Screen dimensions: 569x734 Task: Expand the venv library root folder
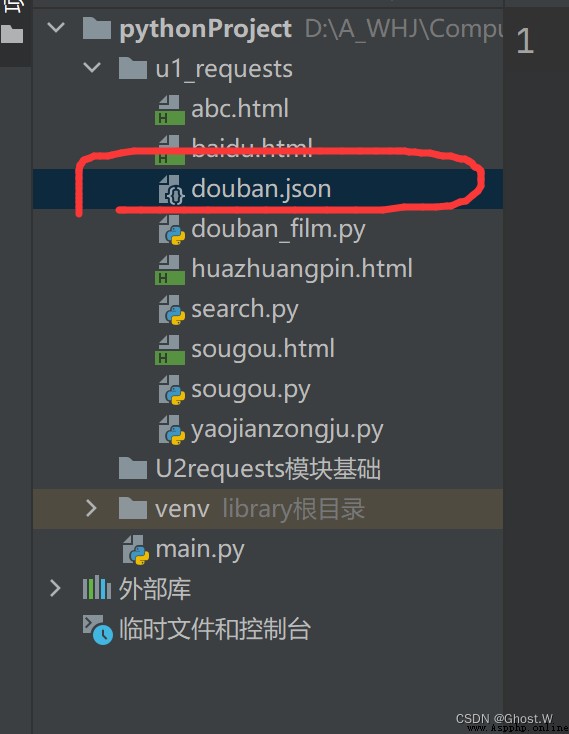click(x=91, y=508)
